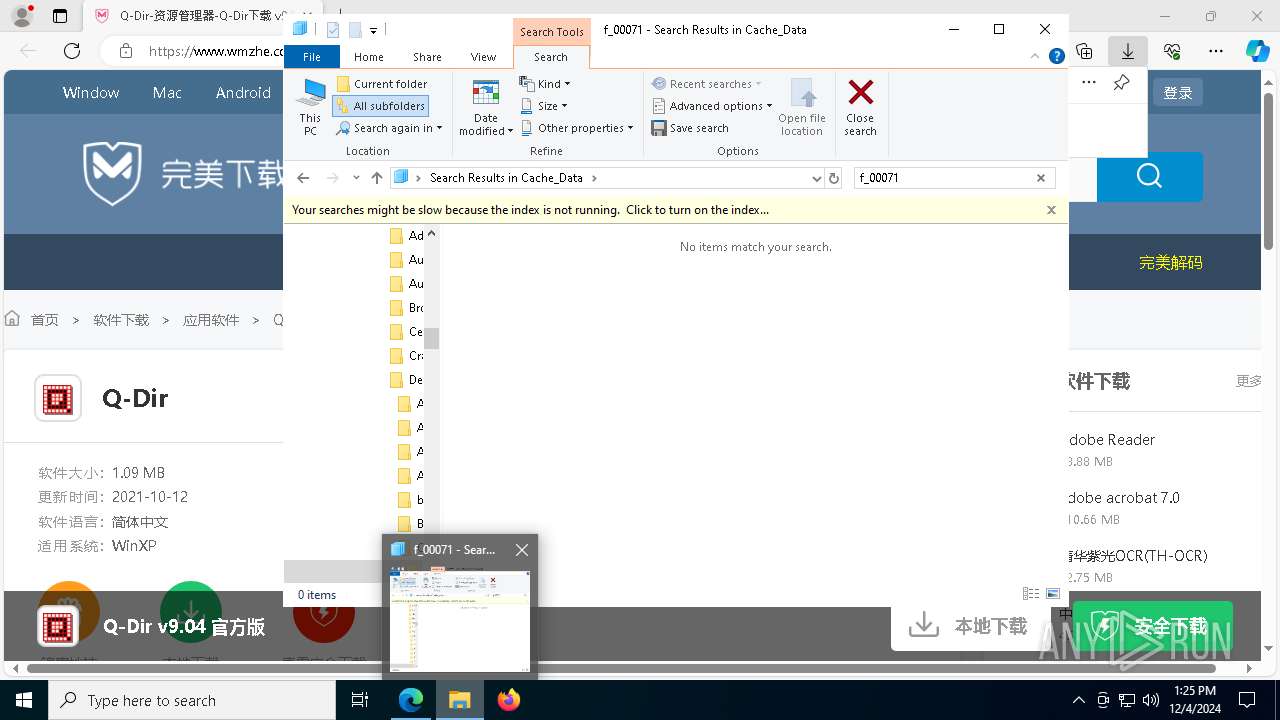
Task: Click the red Close search button
Action: tap(860, 107)
